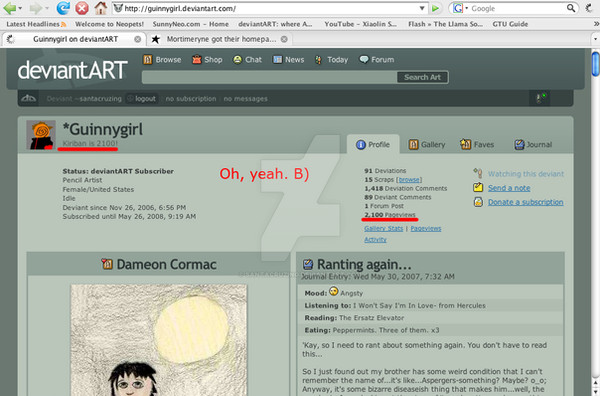Screen dimensions: 600x396
Task: Open the address bar history dropdown
Action: (422, 8)
